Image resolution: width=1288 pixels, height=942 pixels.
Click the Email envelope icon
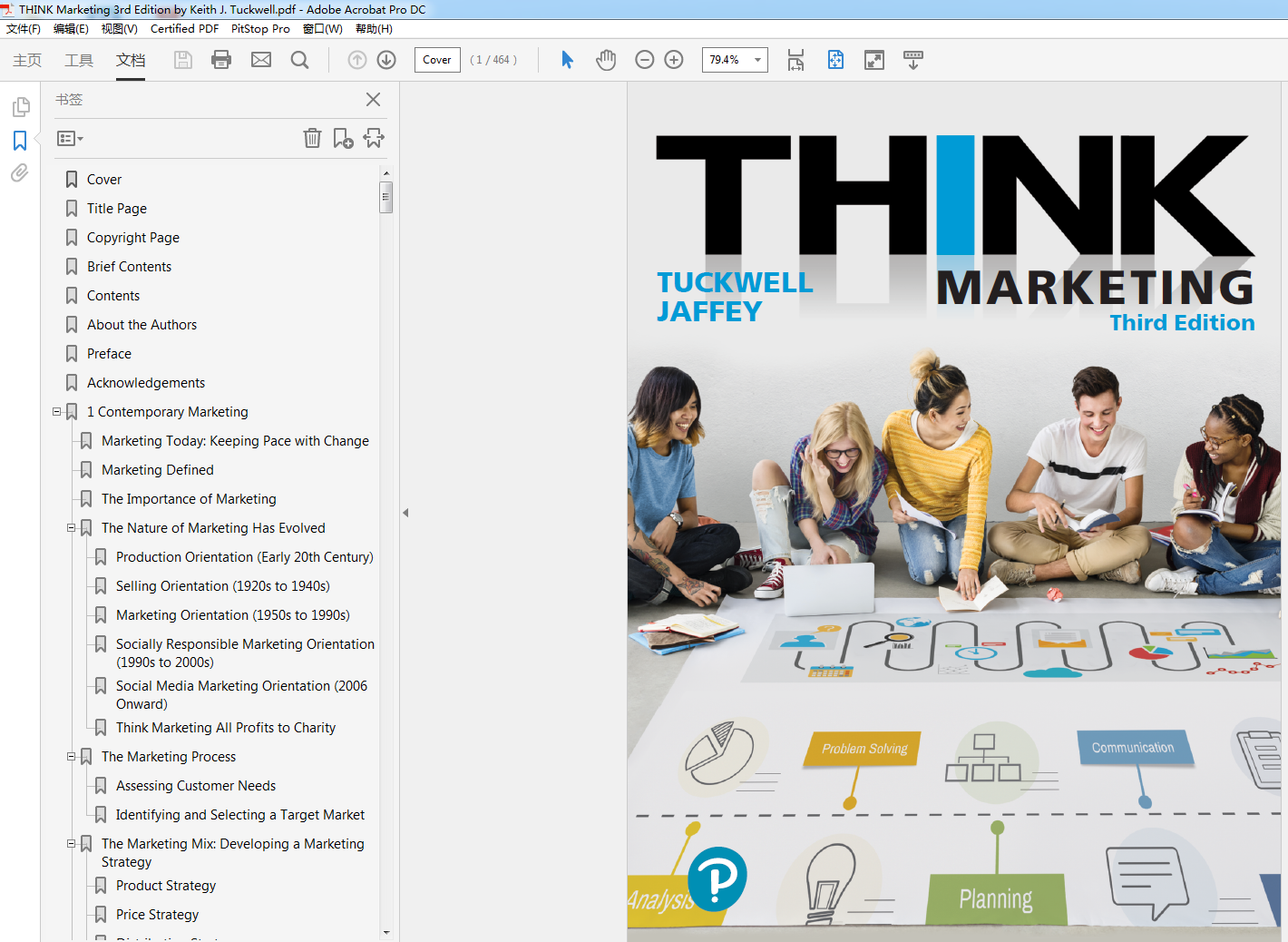(x=261, y=60)
